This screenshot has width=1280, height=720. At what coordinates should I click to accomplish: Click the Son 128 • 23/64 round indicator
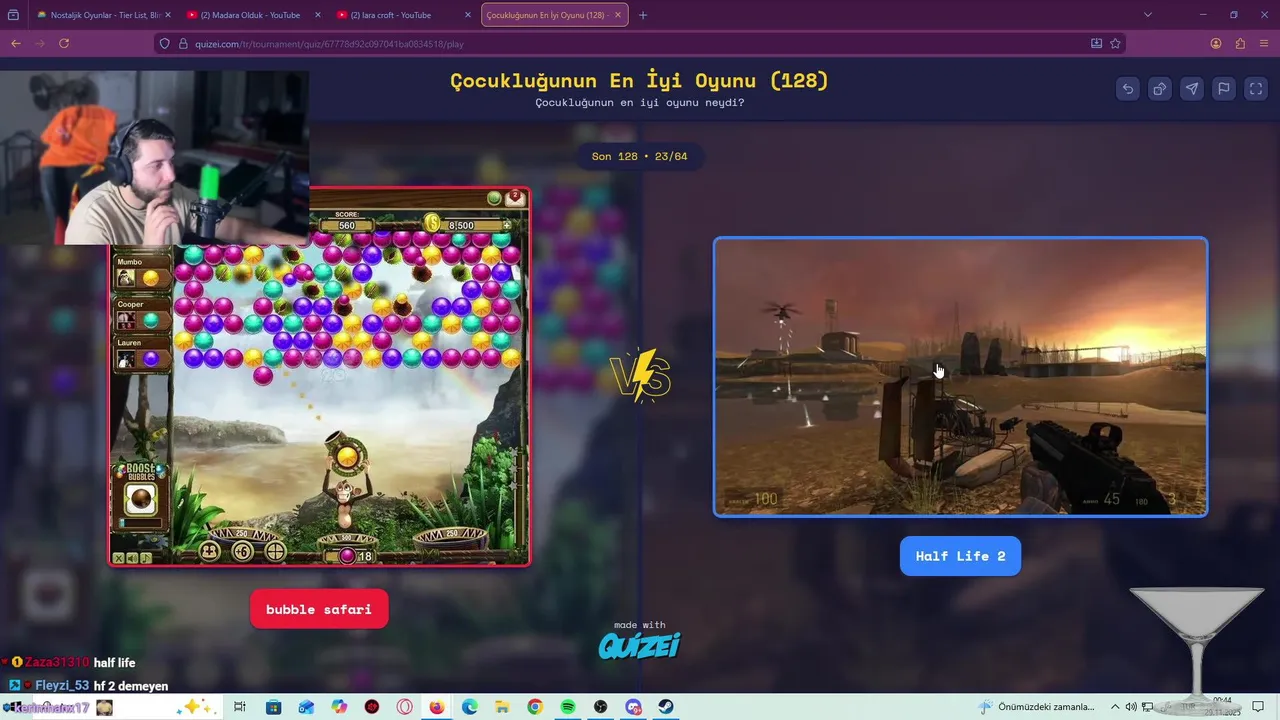(x=640, y=156)
